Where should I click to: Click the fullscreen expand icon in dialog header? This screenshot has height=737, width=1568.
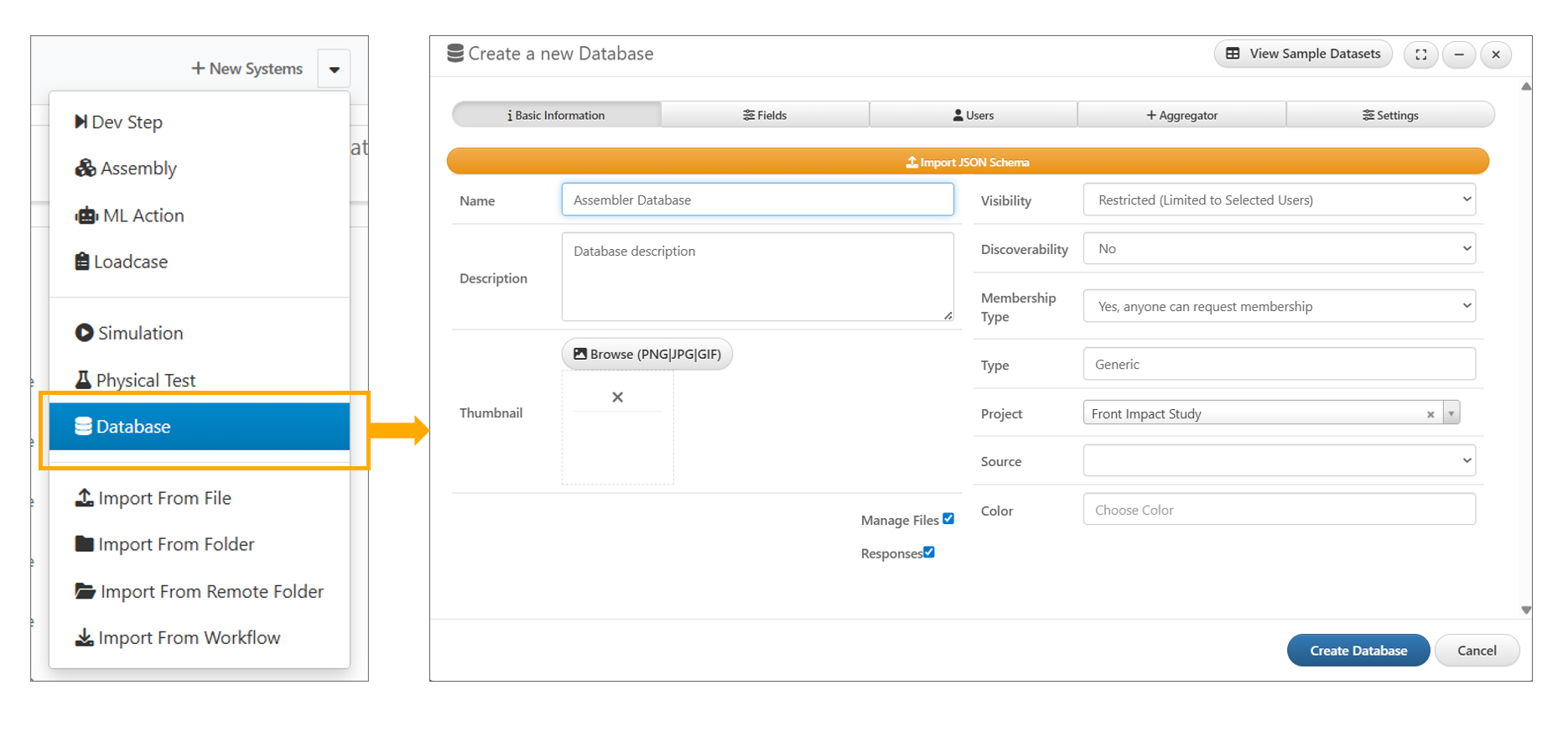pos(1420,54)
